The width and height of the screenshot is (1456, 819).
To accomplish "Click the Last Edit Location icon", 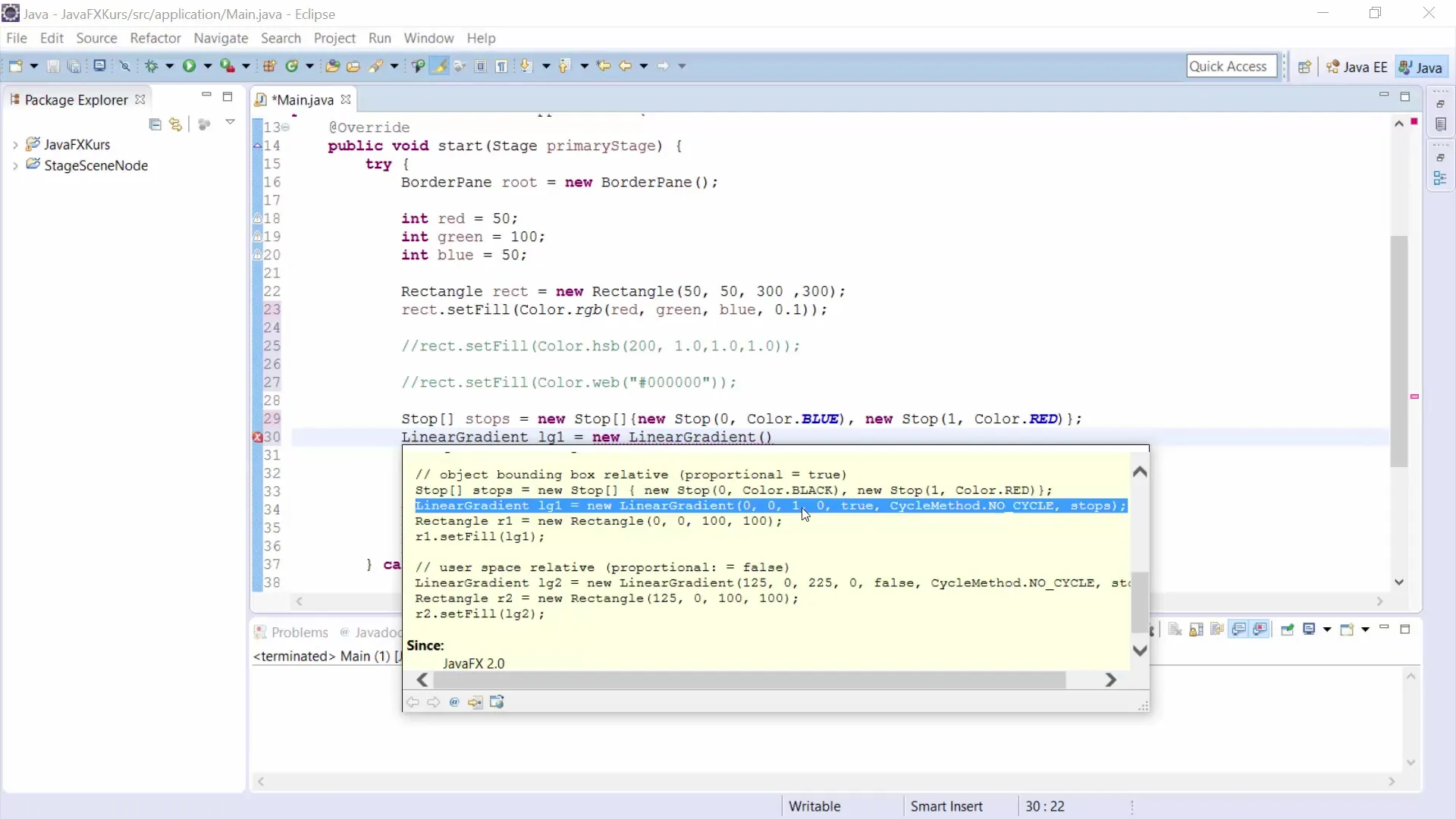I will click(x=604, y=66).
